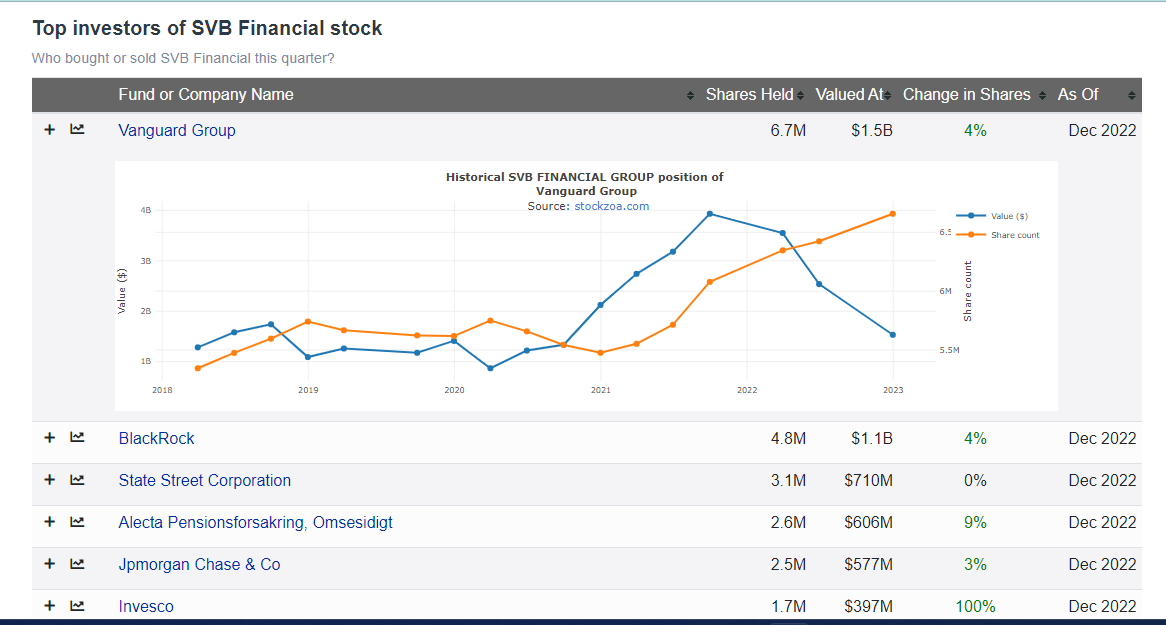This screenshot has width=1166, height=625.
Task: Expand the Jpmorgan Chase & Co row plus icon
Action: coord(50,564)
